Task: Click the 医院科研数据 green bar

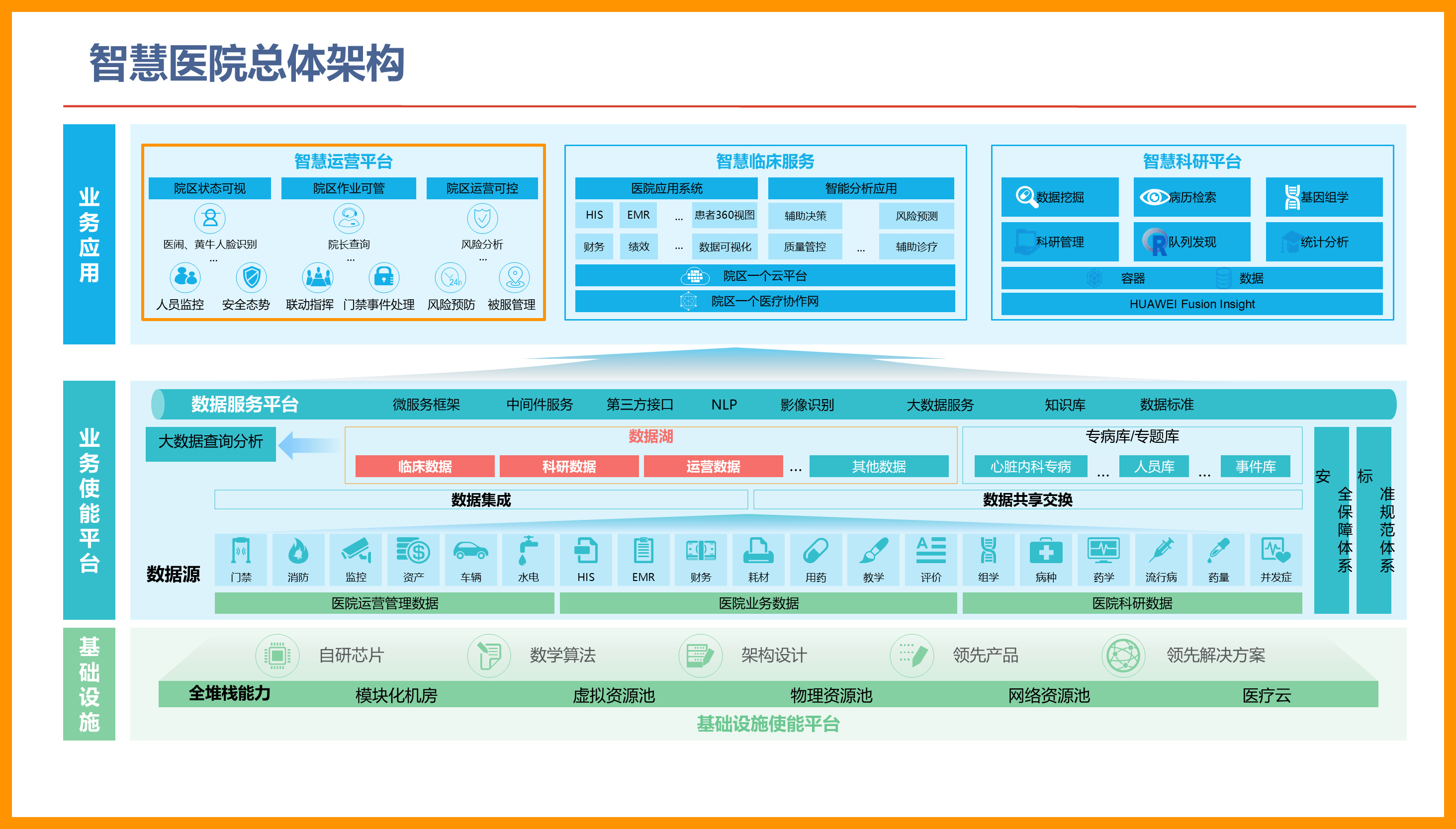Action: [1132, 603]
